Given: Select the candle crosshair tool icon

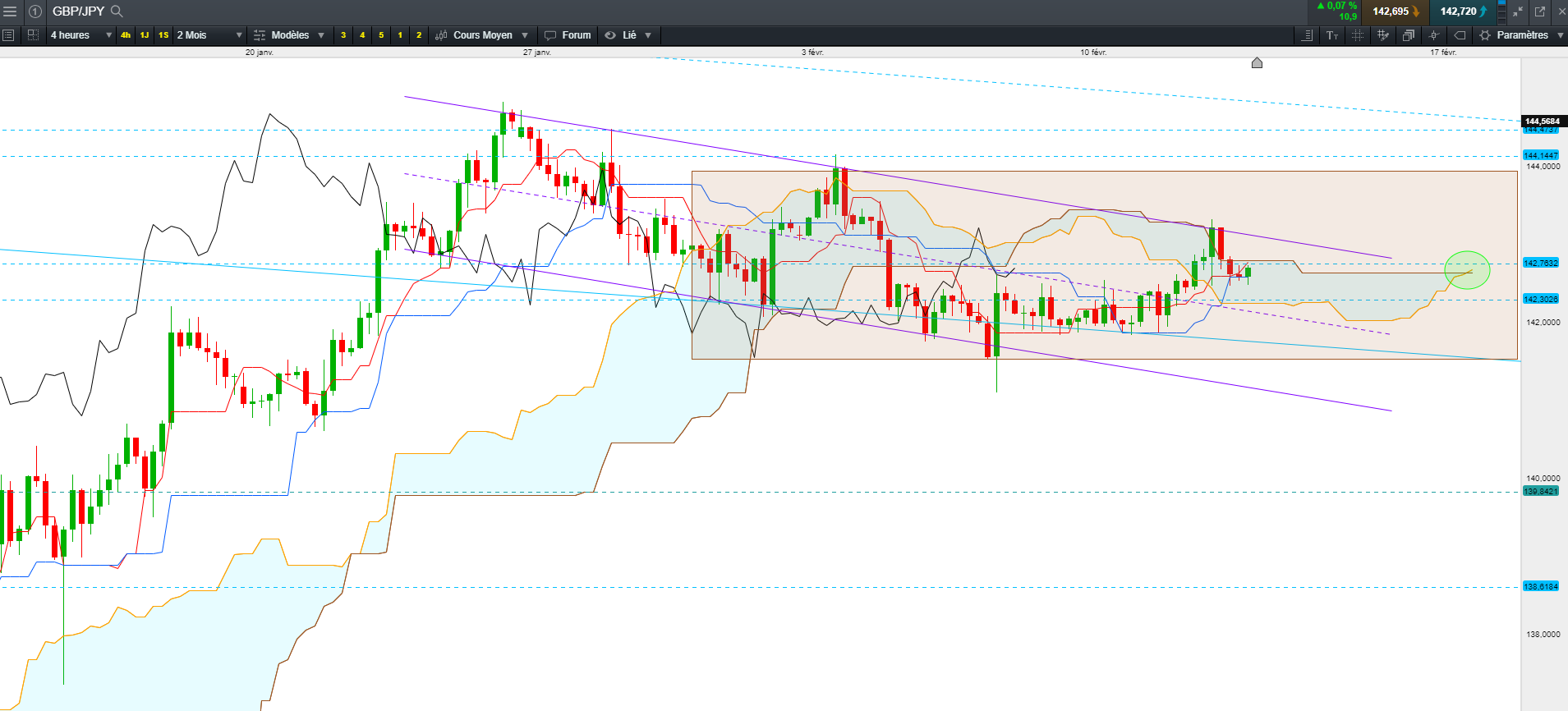Looking at the screenshot, I should (1434, 35).
